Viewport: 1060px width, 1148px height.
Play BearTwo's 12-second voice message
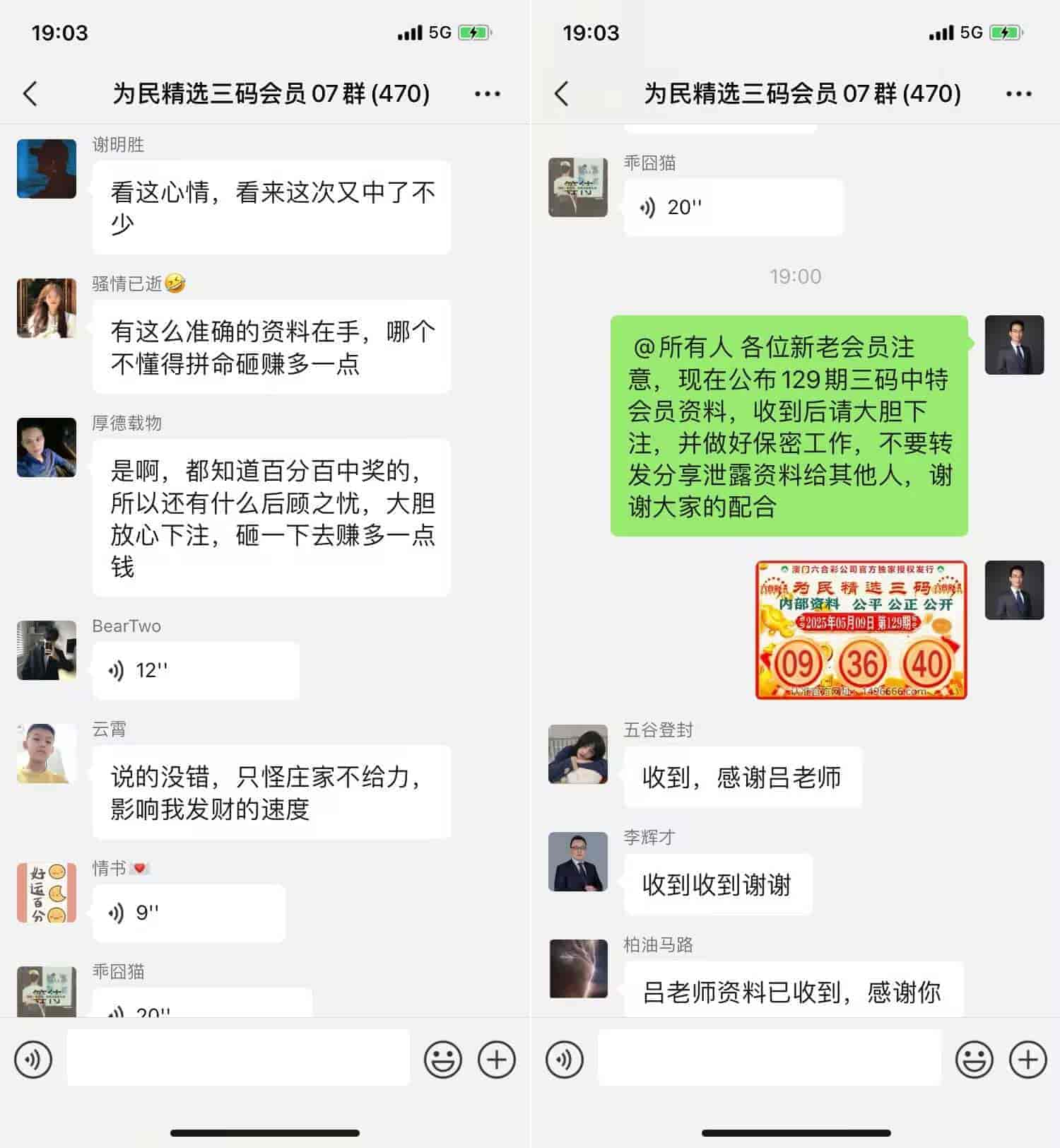point(196,670)
